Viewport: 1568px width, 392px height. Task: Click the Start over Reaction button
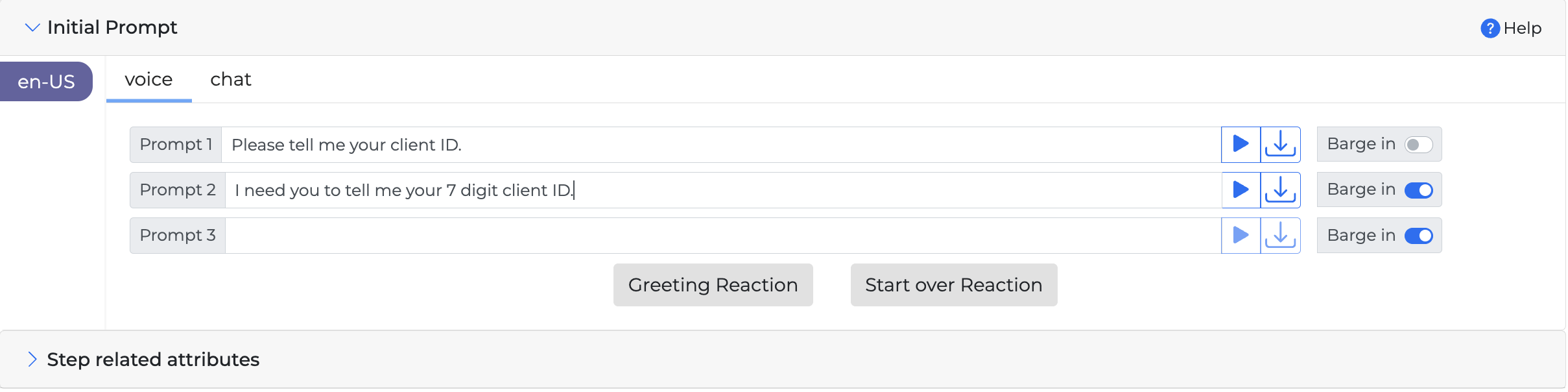click(x=953, y=285)
